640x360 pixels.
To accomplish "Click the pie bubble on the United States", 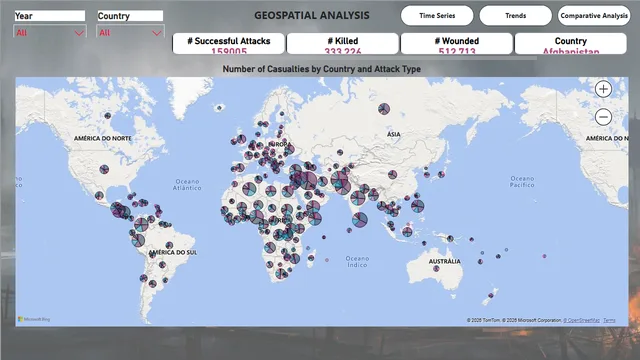I will 104,169.
